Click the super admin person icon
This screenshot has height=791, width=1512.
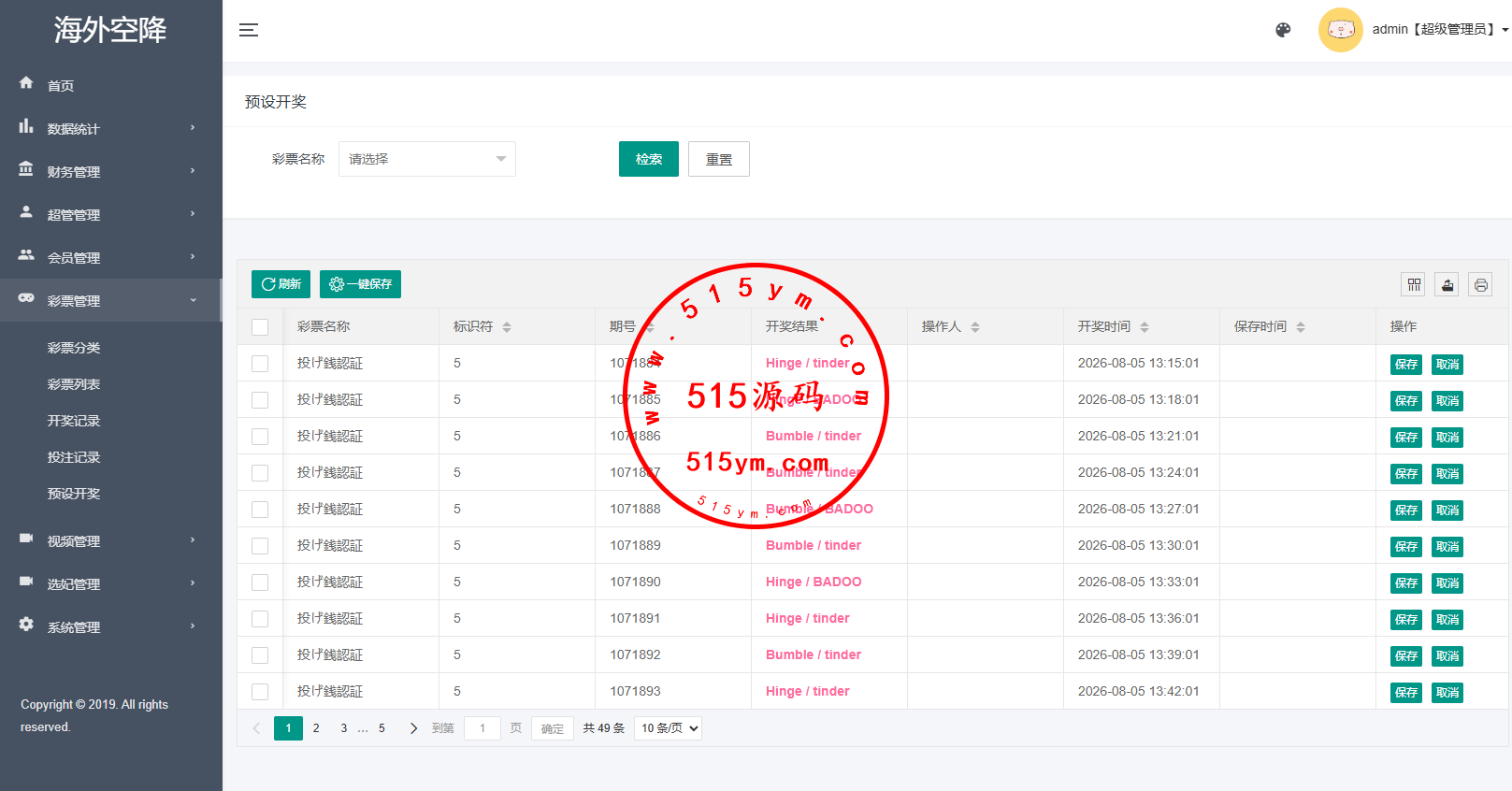[26, 212]
